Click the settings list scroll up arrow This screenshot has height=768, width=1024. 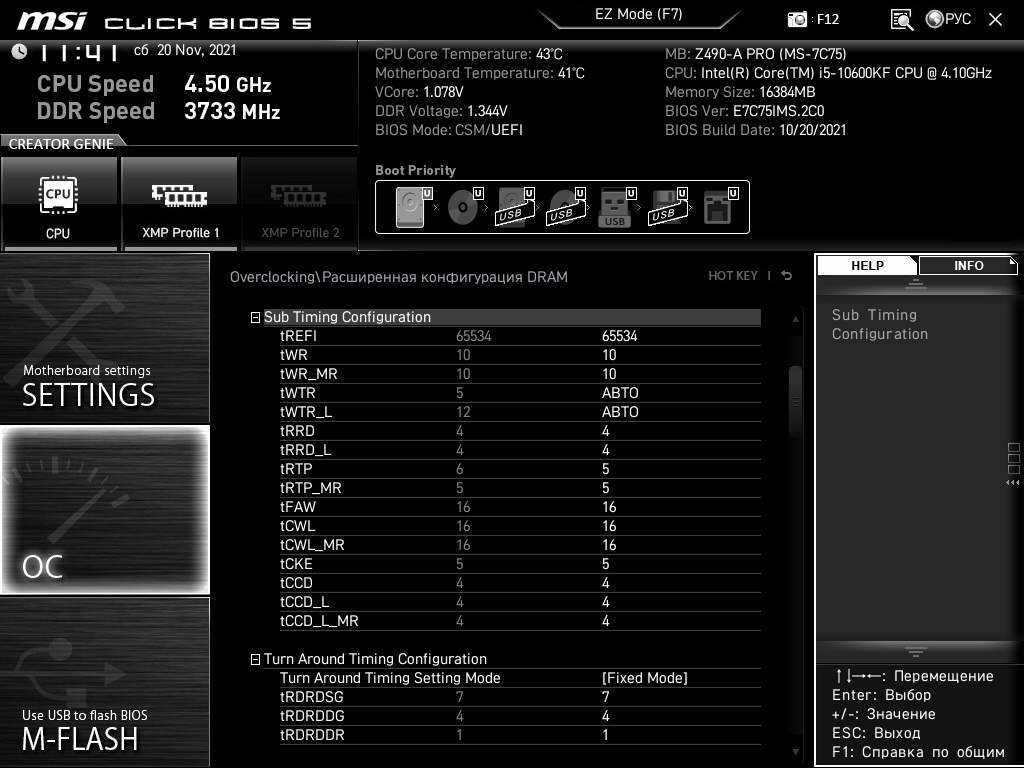(x=795, y=319)
